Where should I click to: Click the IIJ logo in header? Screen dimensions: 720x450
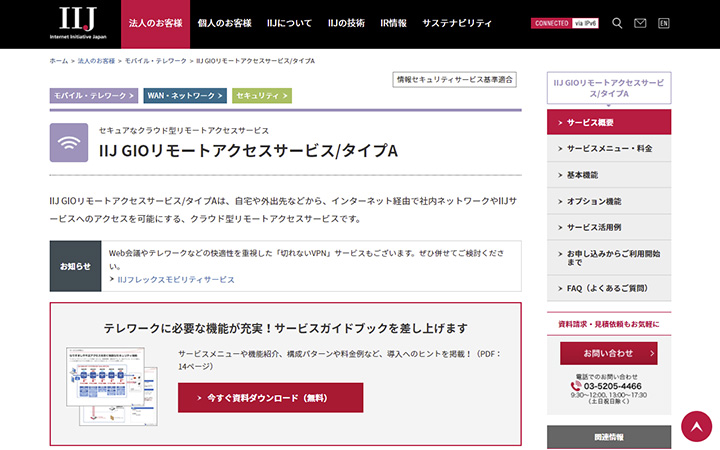[78, 22]
